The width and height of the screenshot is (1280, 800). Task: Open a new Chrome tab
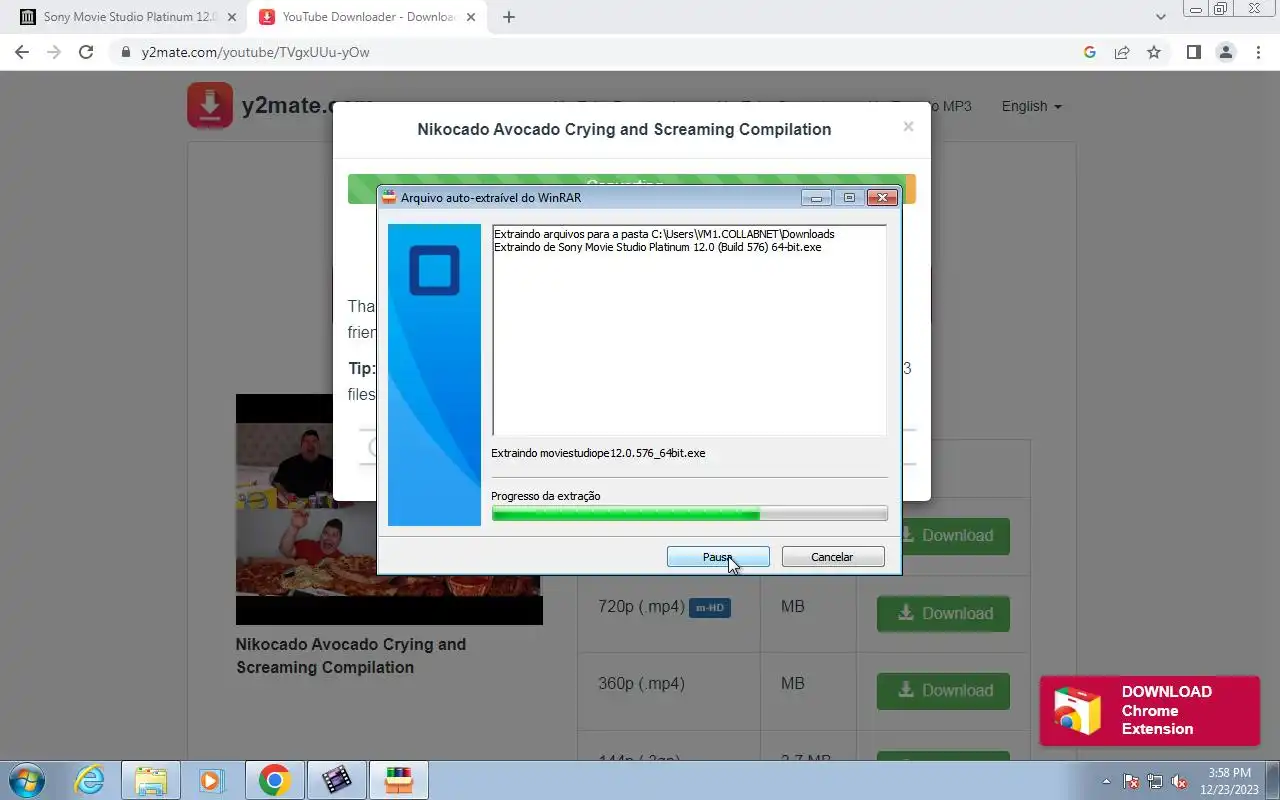tap(509, 17)
